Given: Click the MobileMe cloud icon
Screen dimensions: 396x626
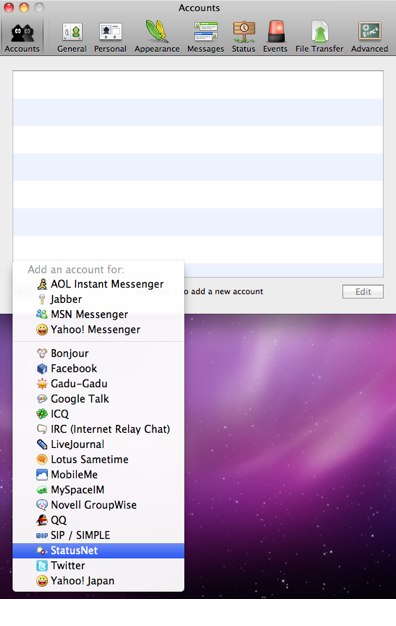Looking at the screenshot, I should (x=42, y=475).
